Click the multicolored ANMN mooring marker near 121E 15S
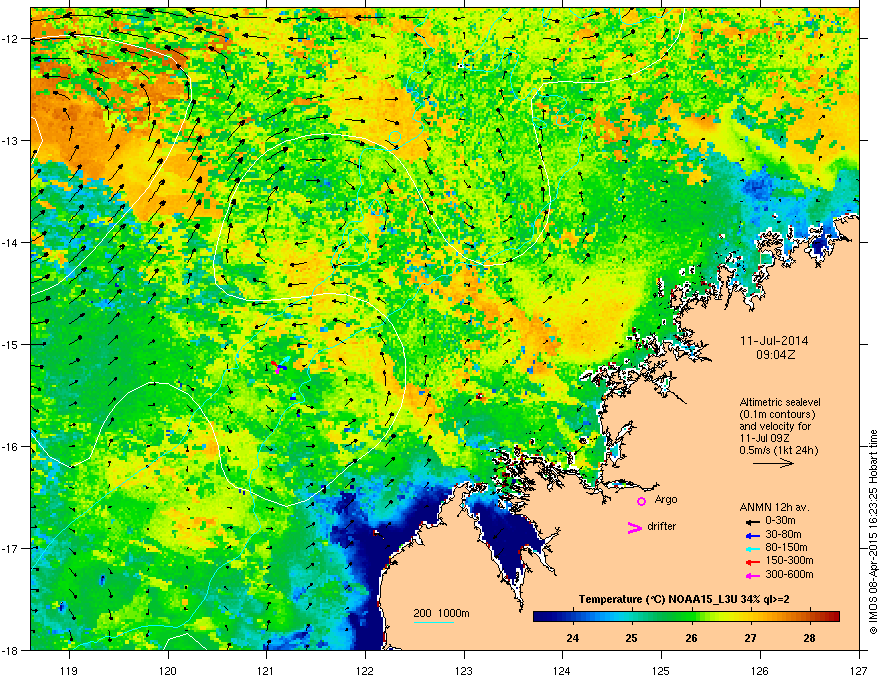Screen dimensions: 880x680 (x=279, y=366)
